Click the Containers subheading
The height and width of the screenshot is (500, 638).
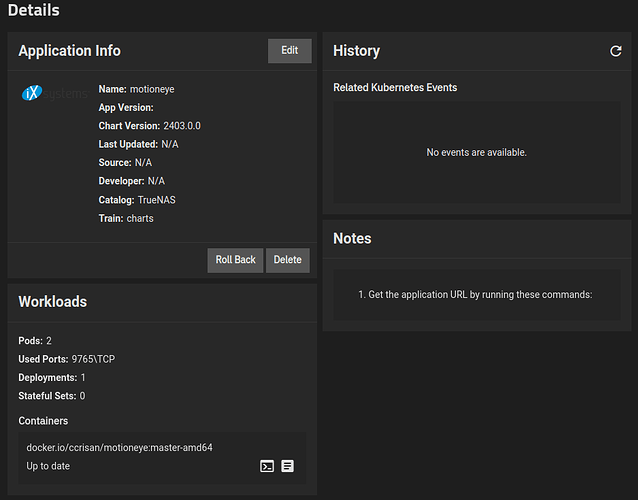(x=43, y=421)
